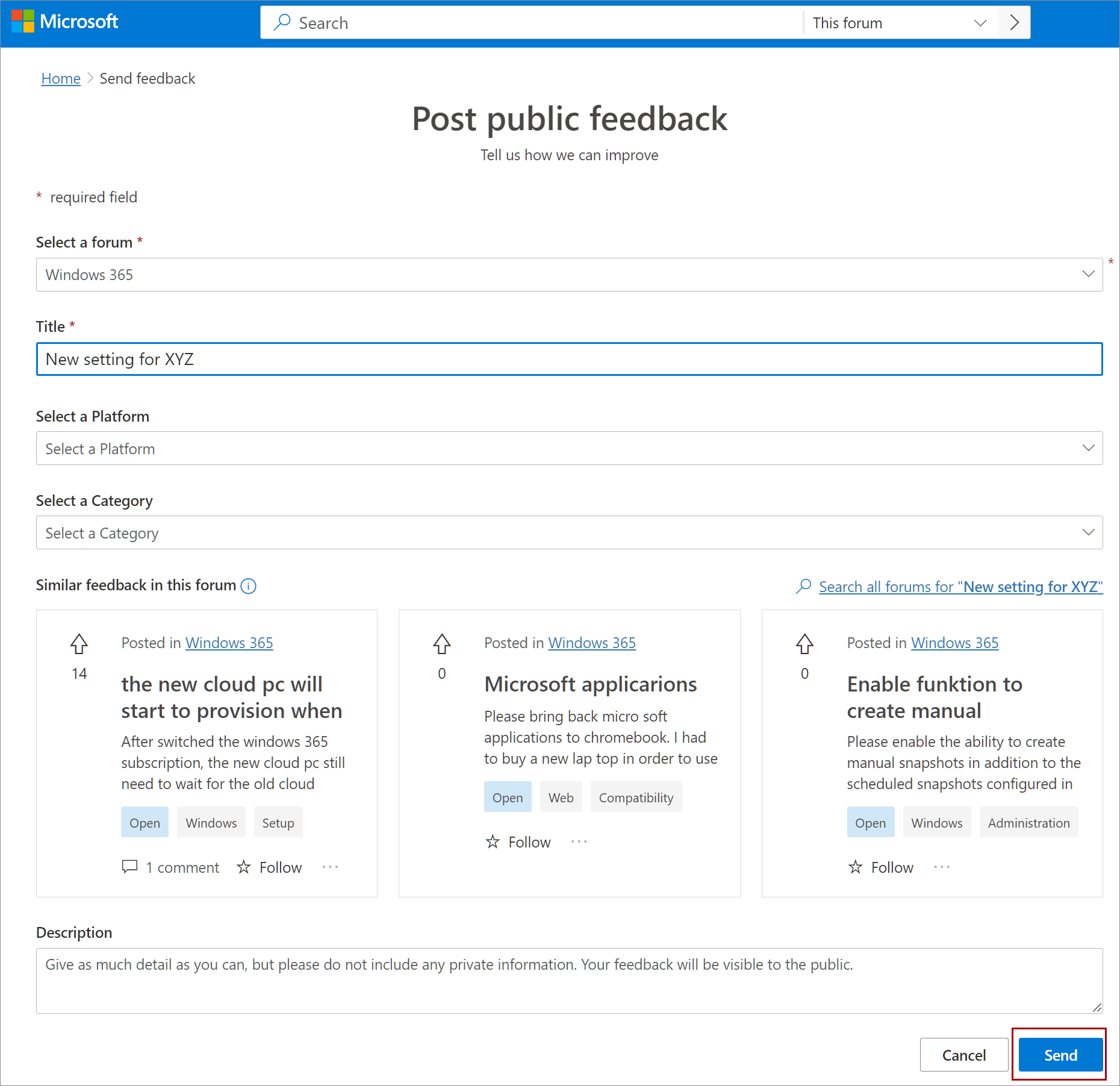Expand the Select a forum dropdown
The height and width of the screenshot is (1086, 1120).
(569, 275)
